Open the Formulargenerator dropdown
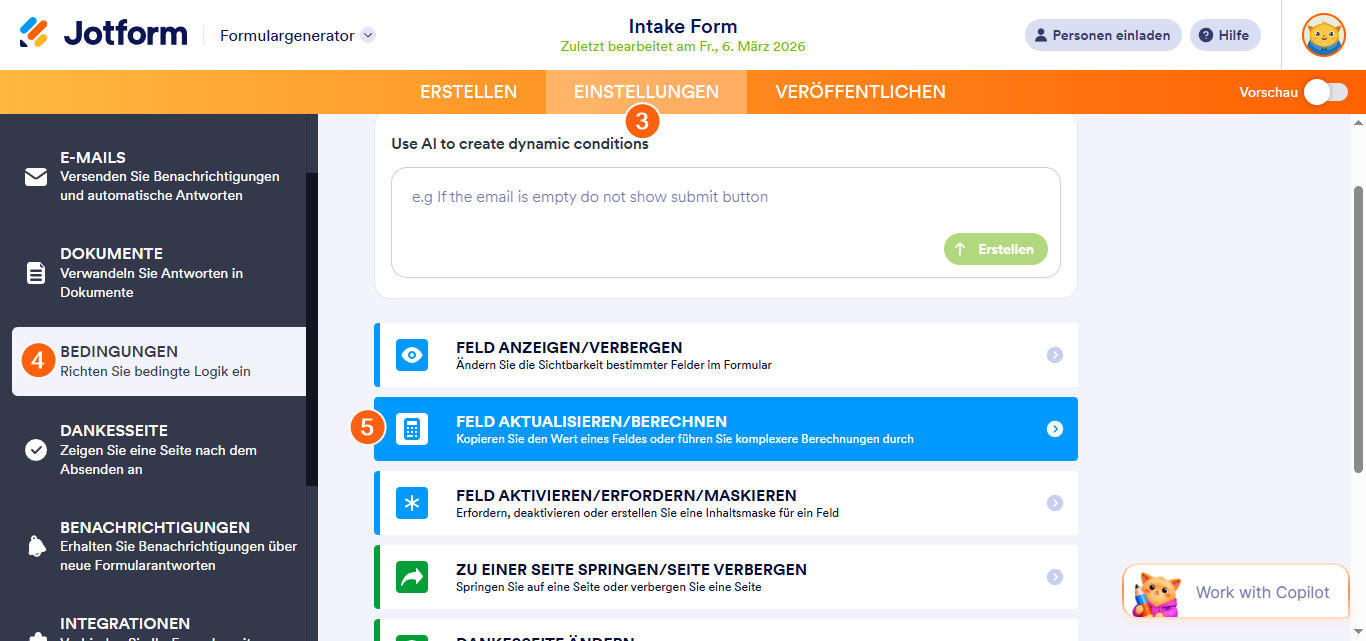The image size is (1366, 641). point(368,35)
